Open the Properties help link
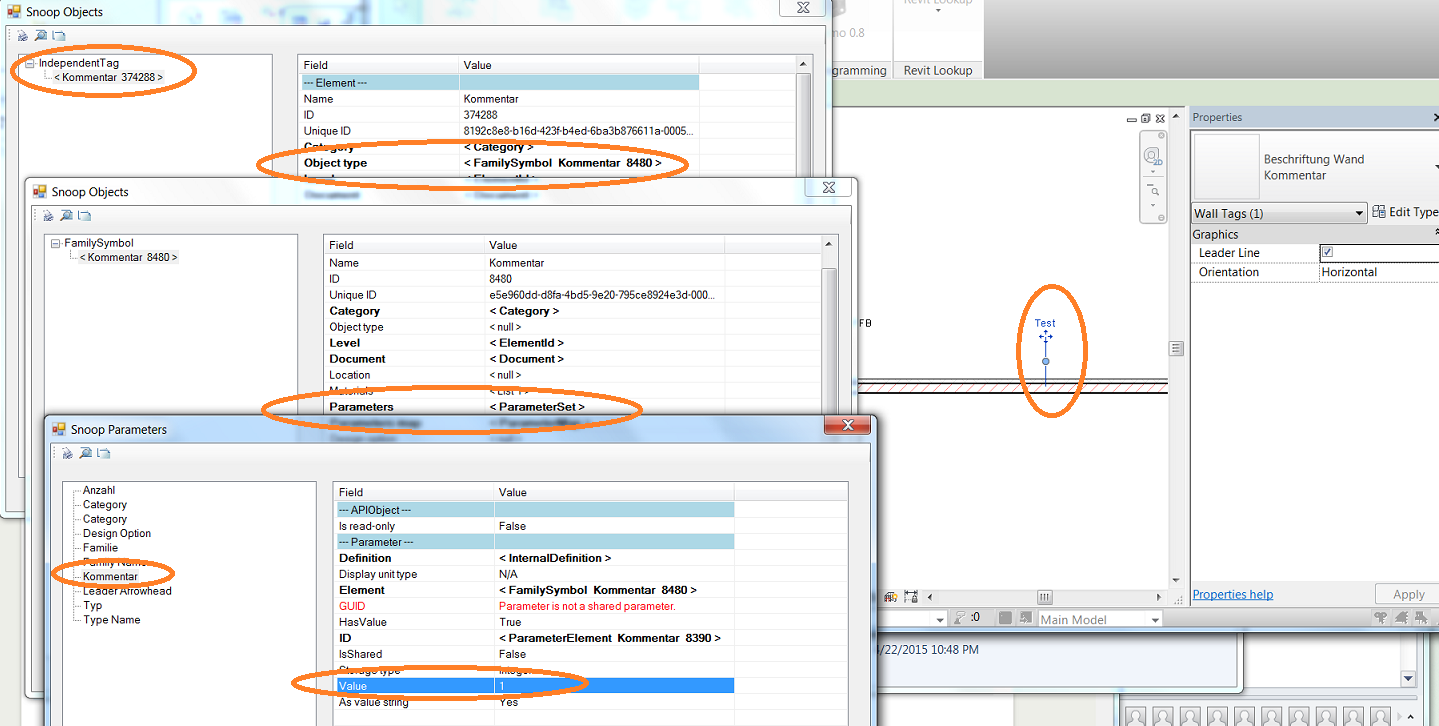The height and width of the screenshot is (726, 1439). point(1232,594)
